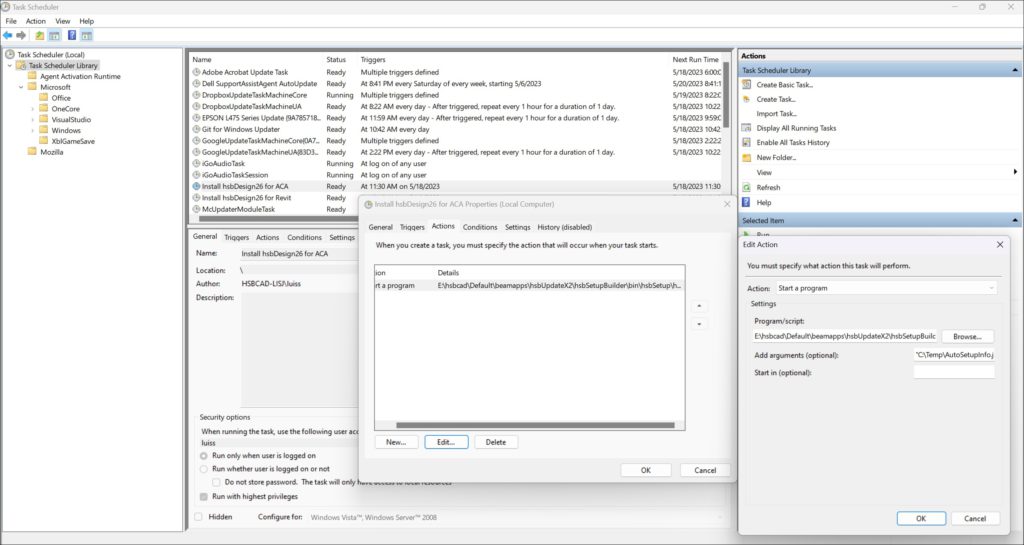Expand the Windows folder node
Viewport: 1024px width, 545px height.
(33, 131)
